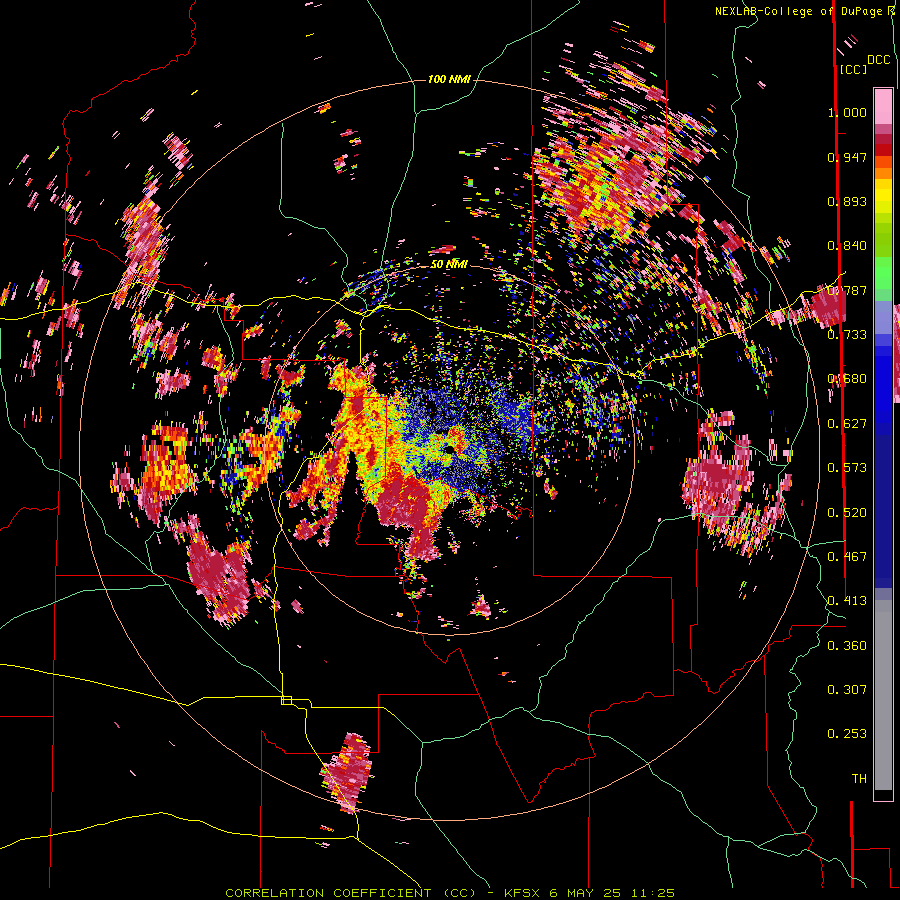Click the 0.467 legend value
This screenshot has width=900, height=900.
coord(847,557)
